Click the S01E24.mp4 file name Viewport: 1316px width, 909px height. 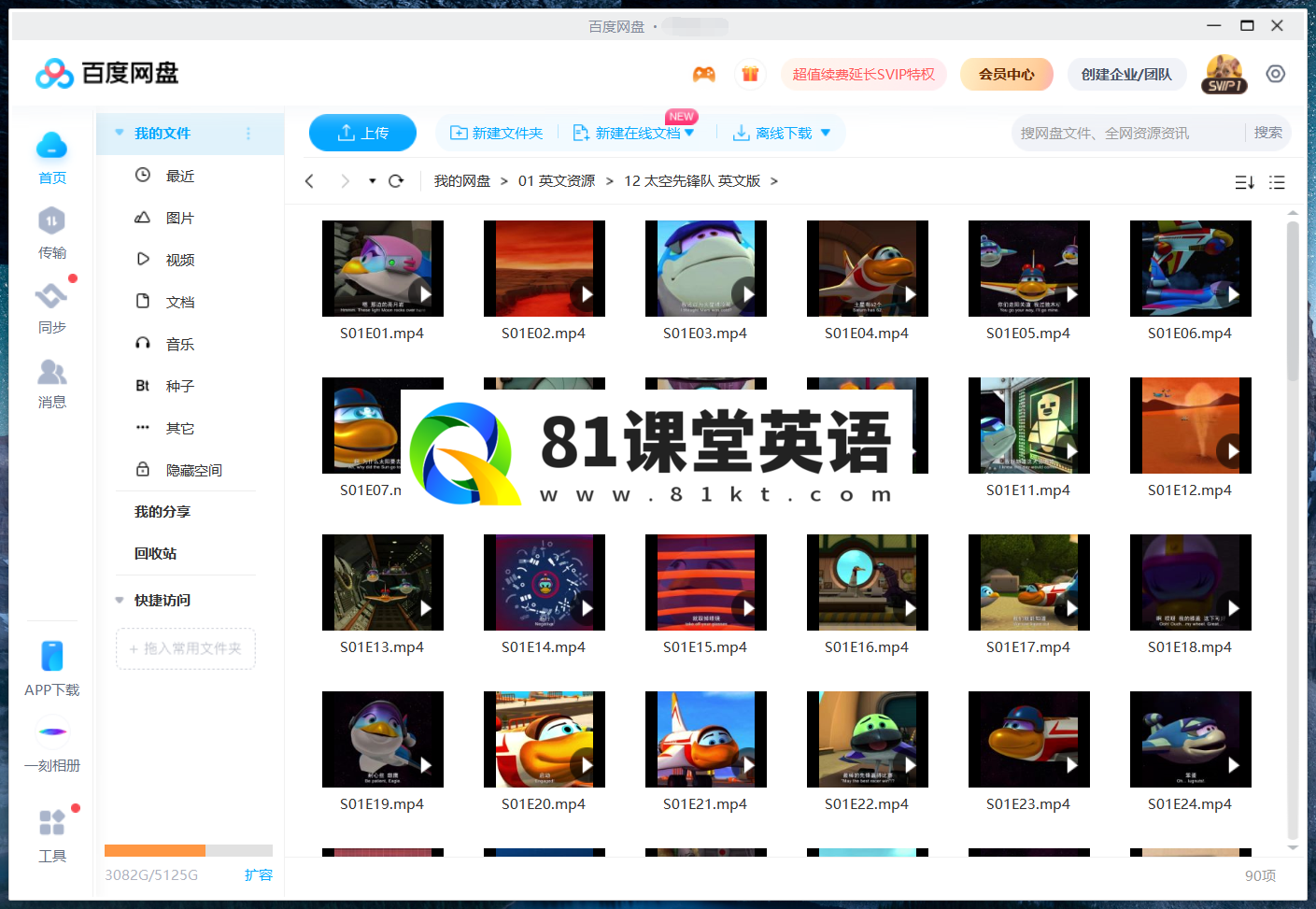click(1190, 804)
